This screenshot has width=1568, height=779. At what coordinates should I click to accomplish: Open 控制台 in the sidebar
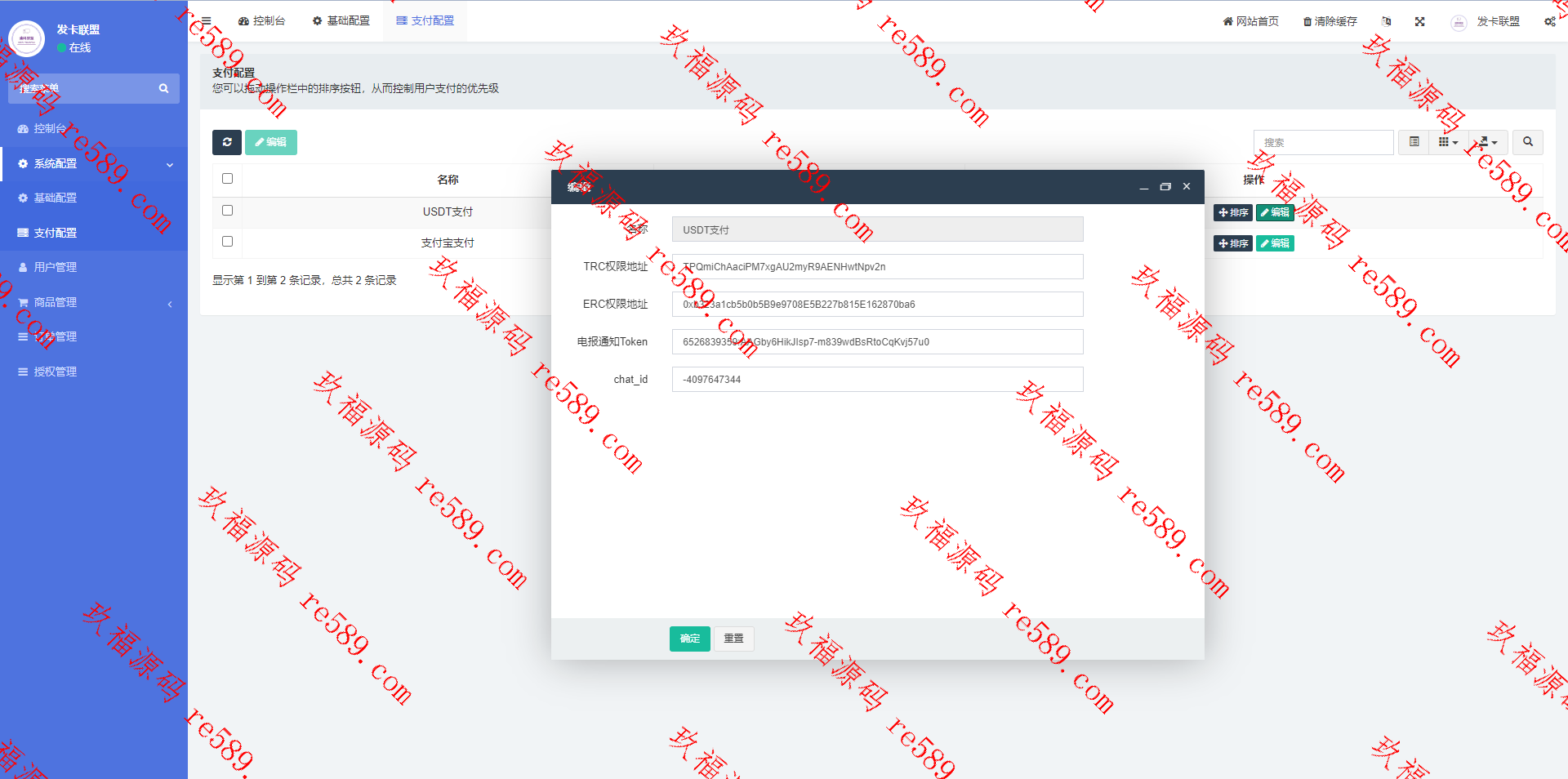94,129
